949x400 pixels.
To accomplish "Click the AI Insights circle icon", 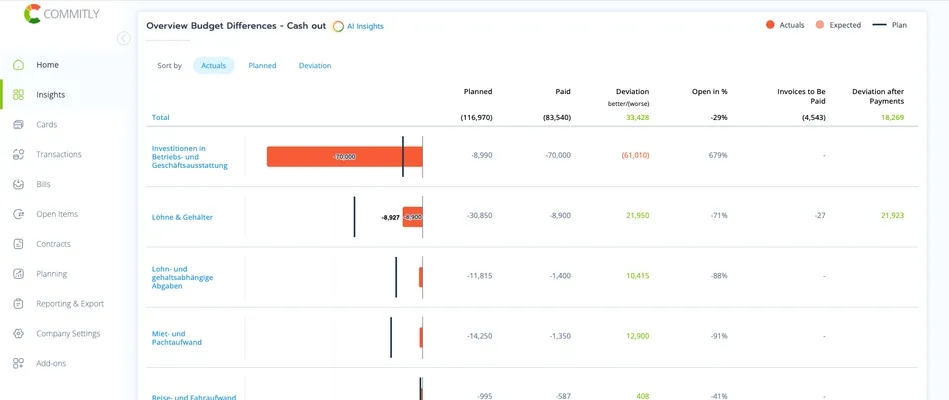I will click(338, 27).
